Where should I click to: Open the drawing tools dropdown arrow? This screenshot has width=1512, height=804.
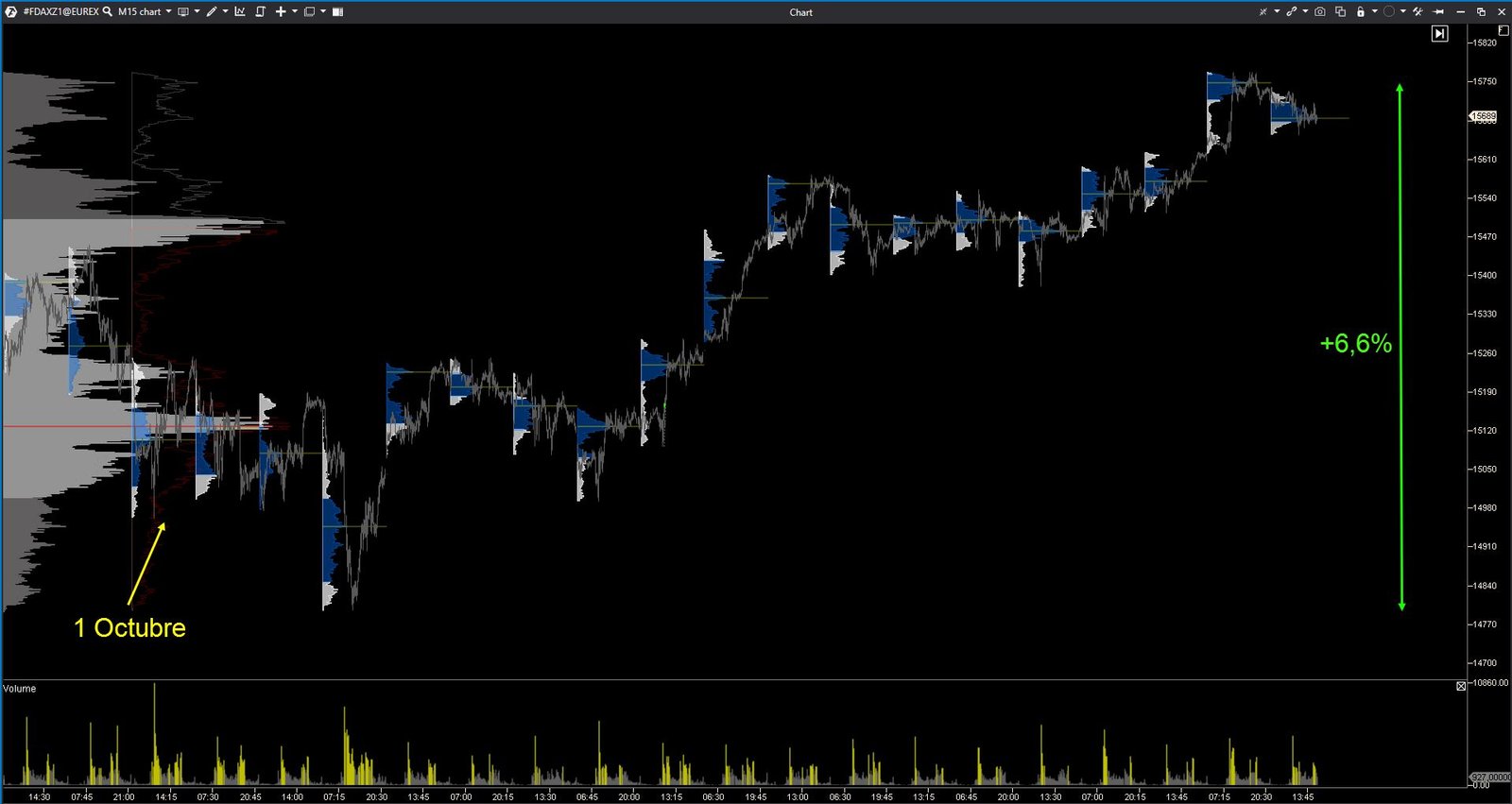pyautogui.click(x=225, y=11)
